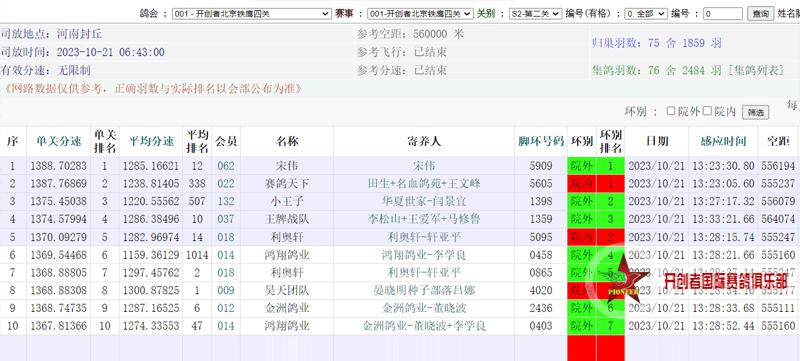Sort by 平均分速 column header
Image resolution: width=800 pixels, height=361 pixels.
point(151,141)
